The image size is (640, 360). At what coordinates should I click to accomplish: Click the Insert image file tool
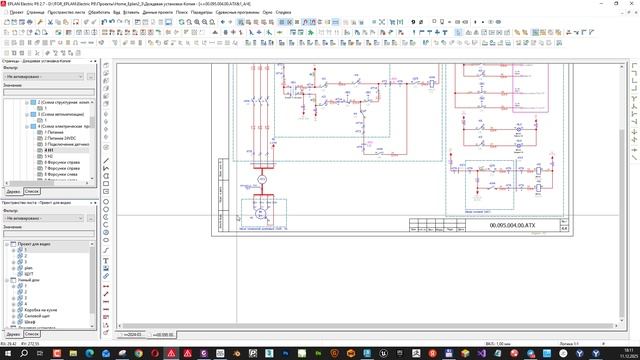click(x=106, y=268)
